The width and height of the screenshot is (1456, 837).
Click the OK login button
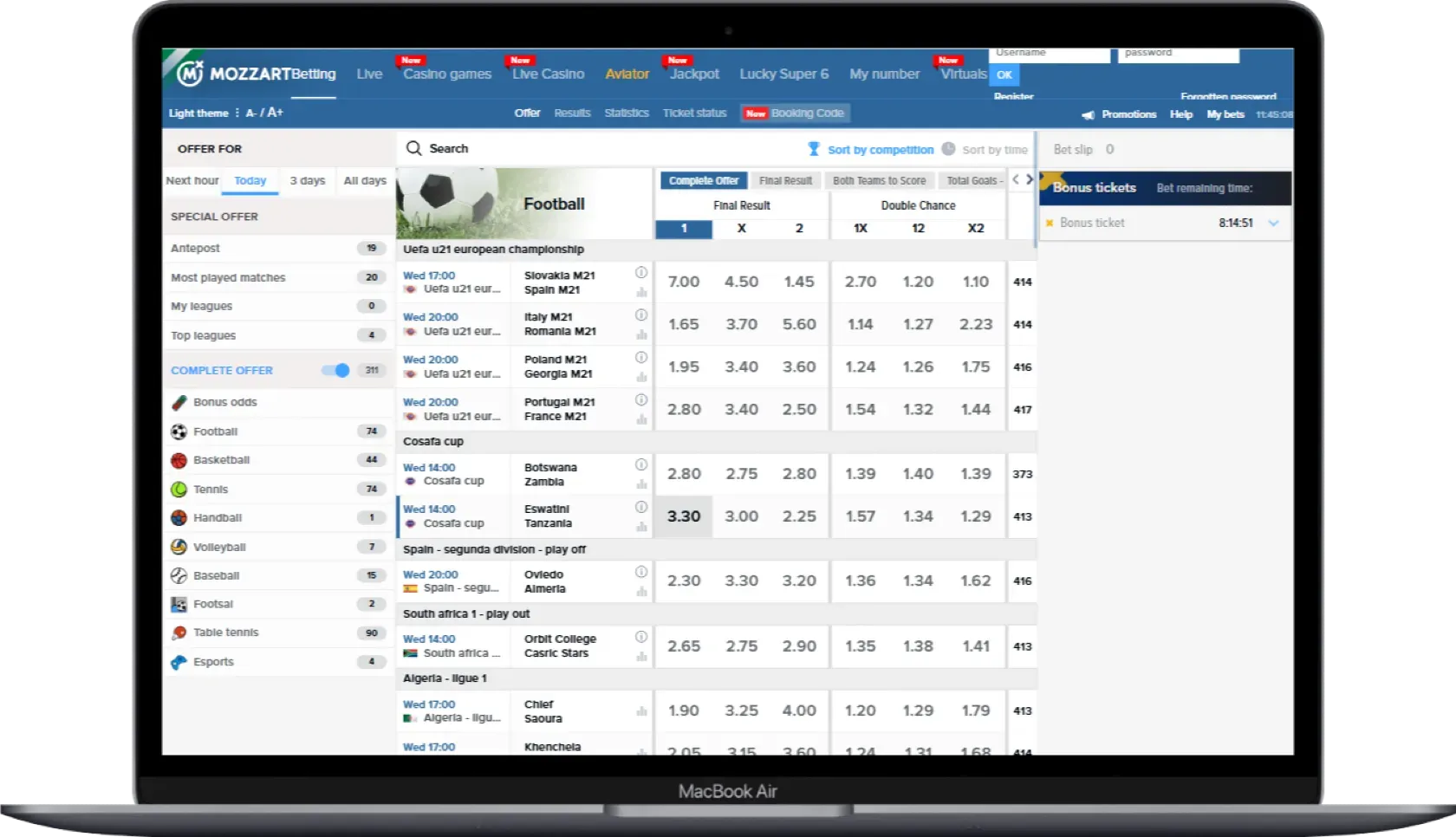pyautogui.click(x=1004, y=75)
